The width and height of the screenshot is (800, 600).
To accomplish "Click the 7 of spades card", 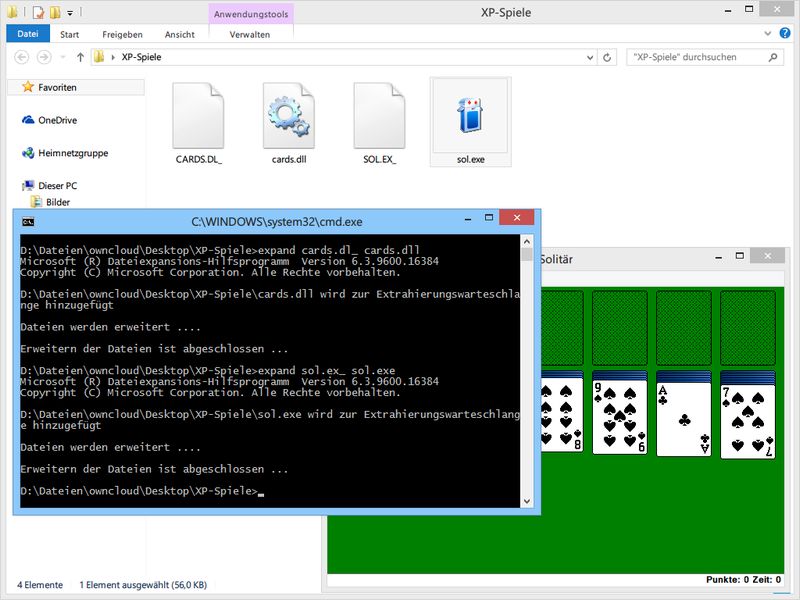I will tap(748, 420).
